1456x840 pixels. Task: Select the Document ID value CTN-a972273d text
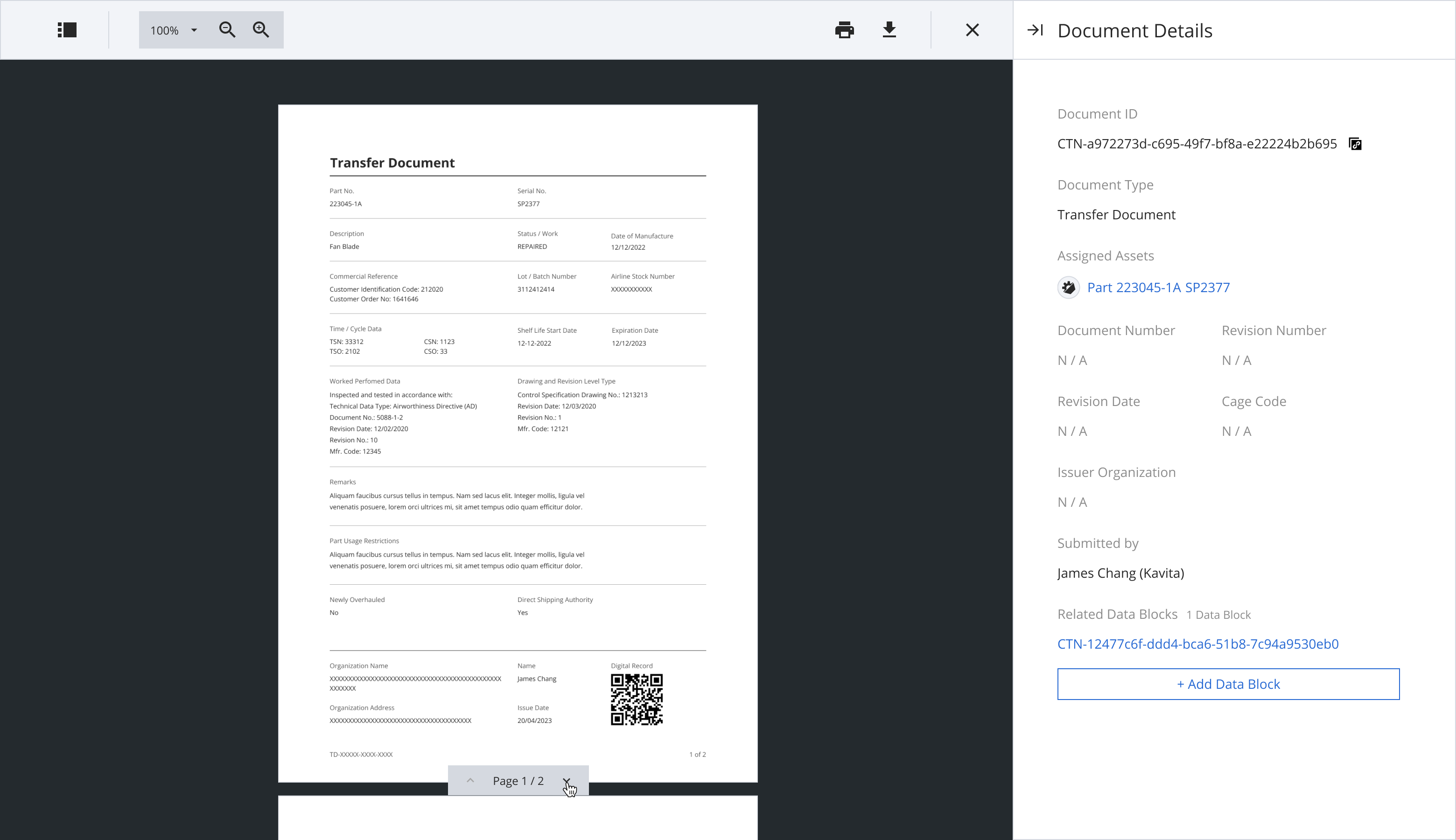1197,144
